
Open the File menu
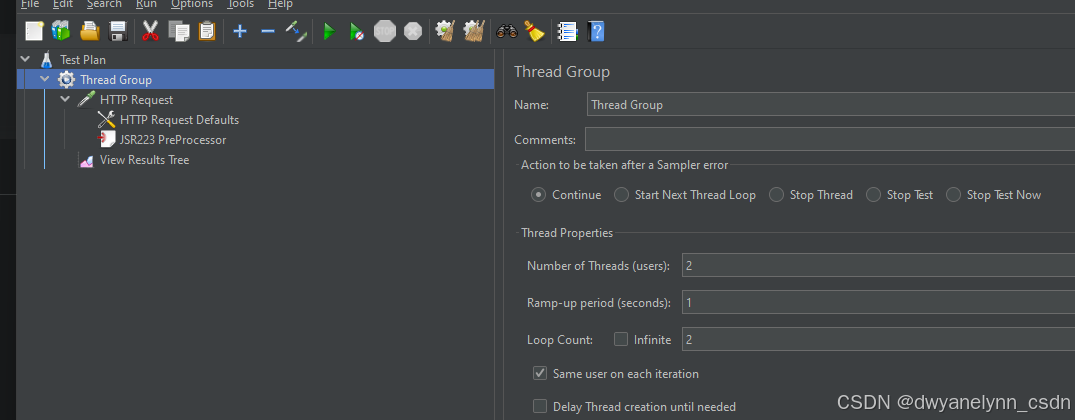(29, 4)
